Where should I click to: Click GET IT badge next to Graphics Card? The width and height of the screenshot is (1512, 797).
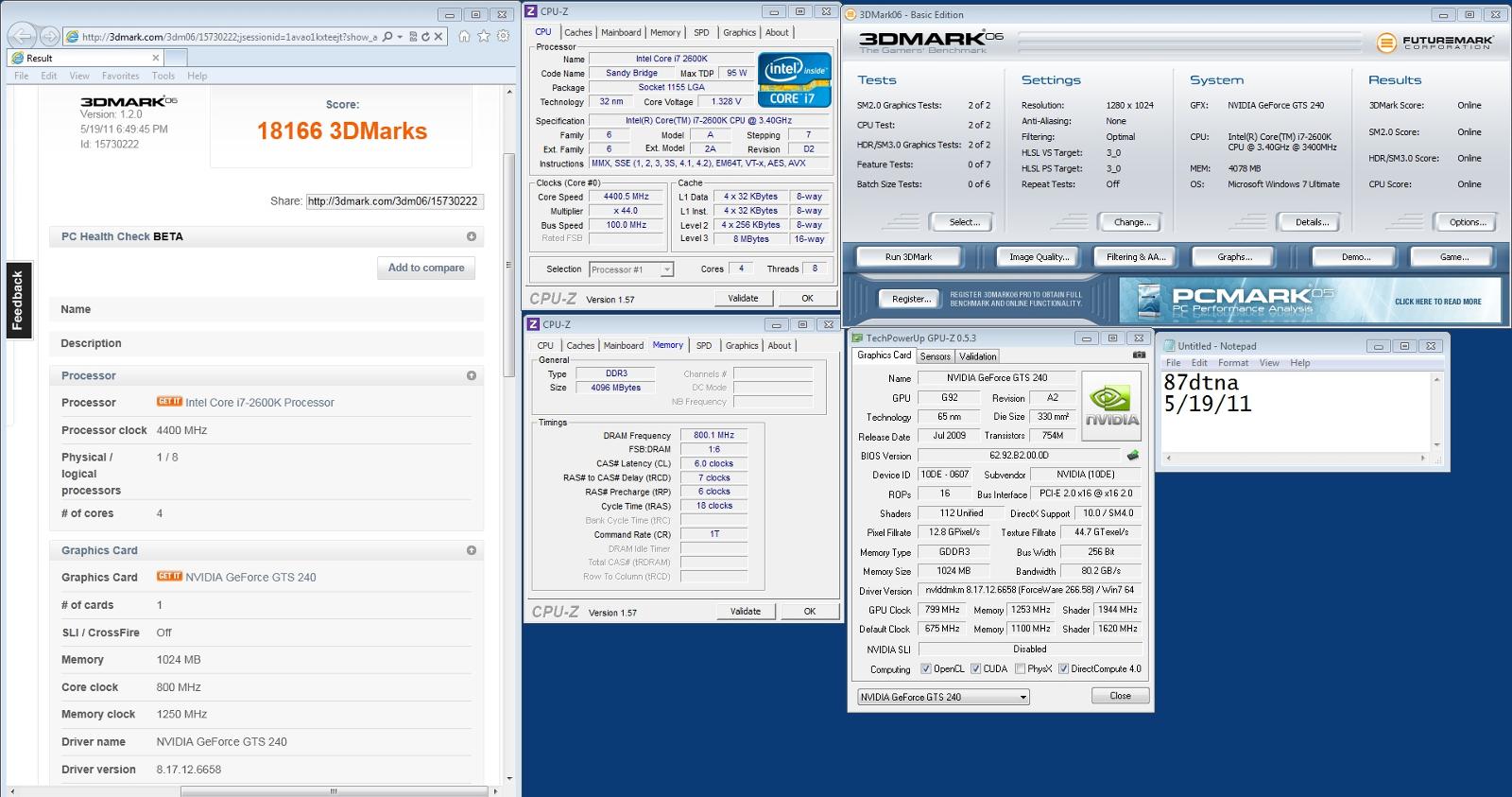169,576
